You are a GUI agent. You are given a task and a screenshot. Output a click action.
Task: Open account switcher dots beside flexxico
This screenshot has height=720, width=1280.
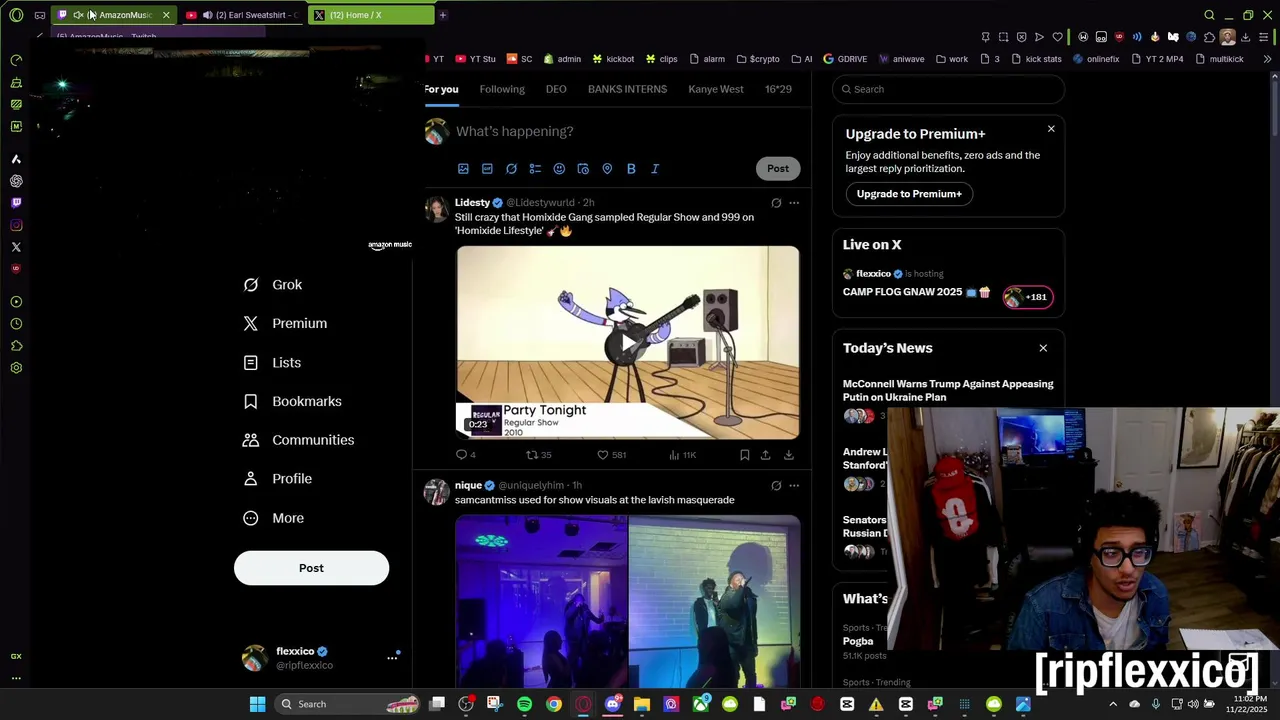tap(392, 658)
